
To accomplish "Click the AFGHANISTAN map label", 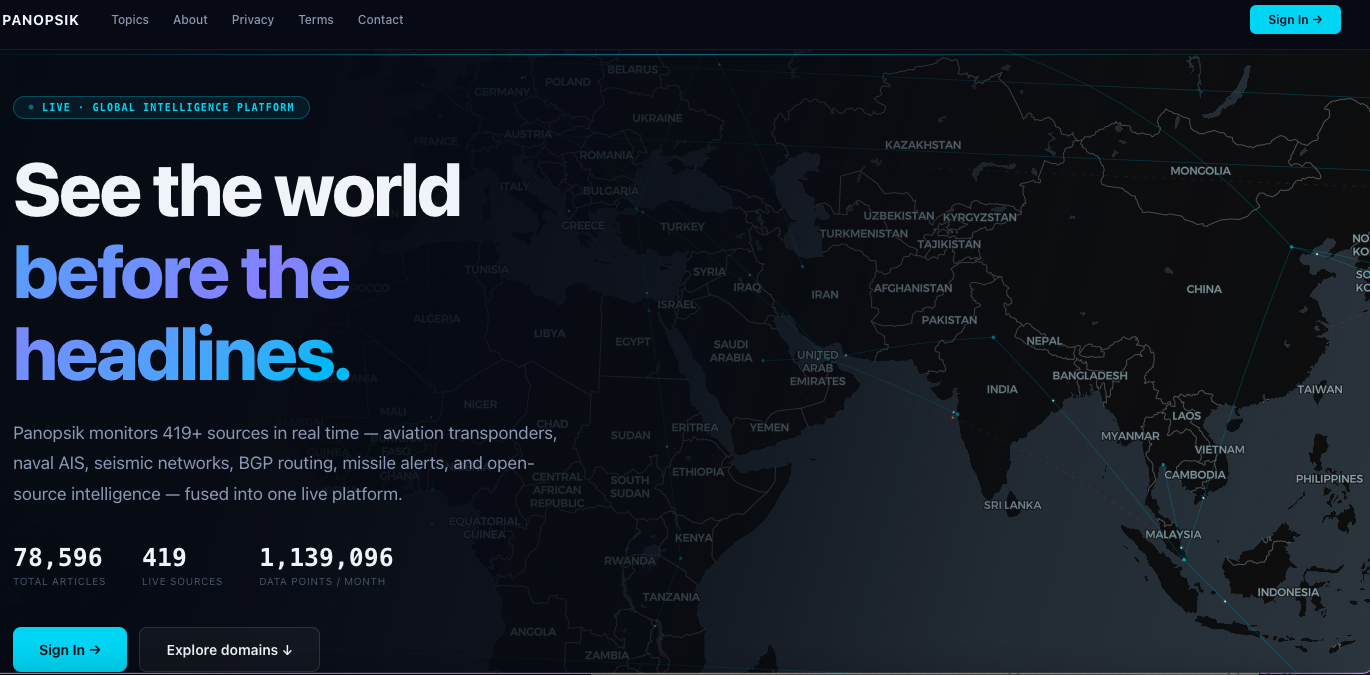I will [x=913, y=288].
